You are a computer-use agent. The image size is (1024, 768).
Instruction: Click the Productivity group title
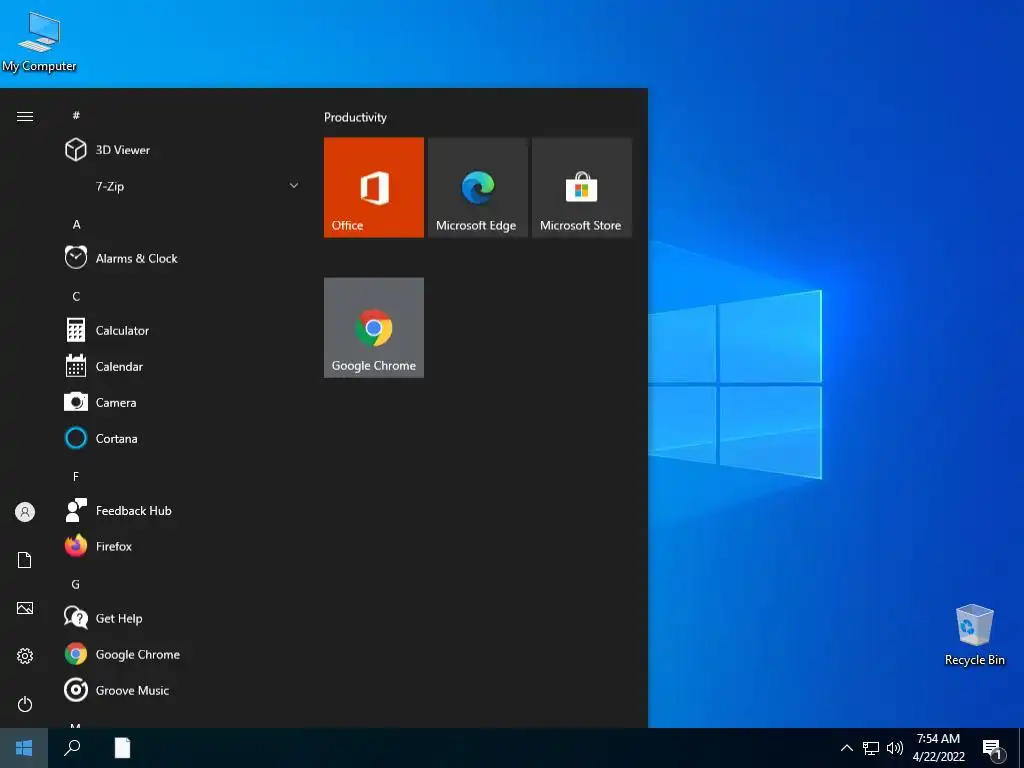[x=355, y=118]
